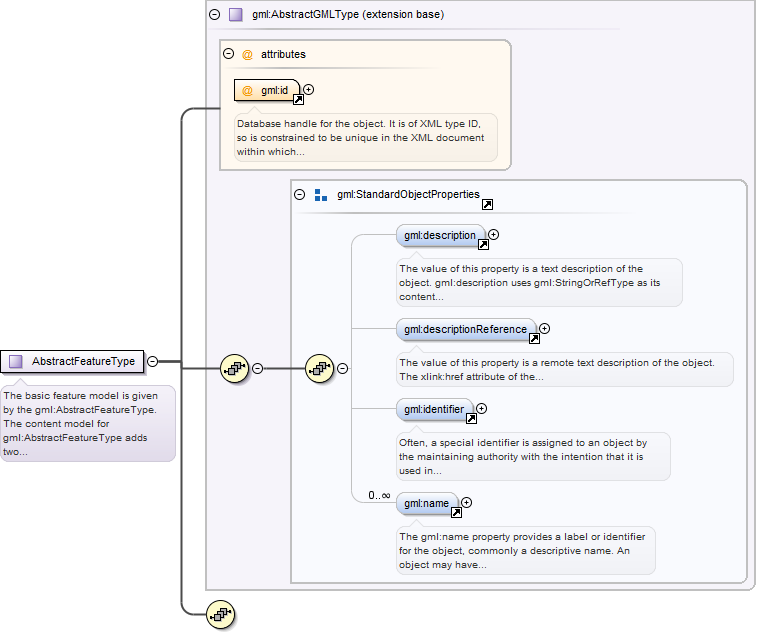The image size is (757, 634).
Task: Collapse the gml:AbstractGMLType extension base box
Action: [x=214, y=15]
